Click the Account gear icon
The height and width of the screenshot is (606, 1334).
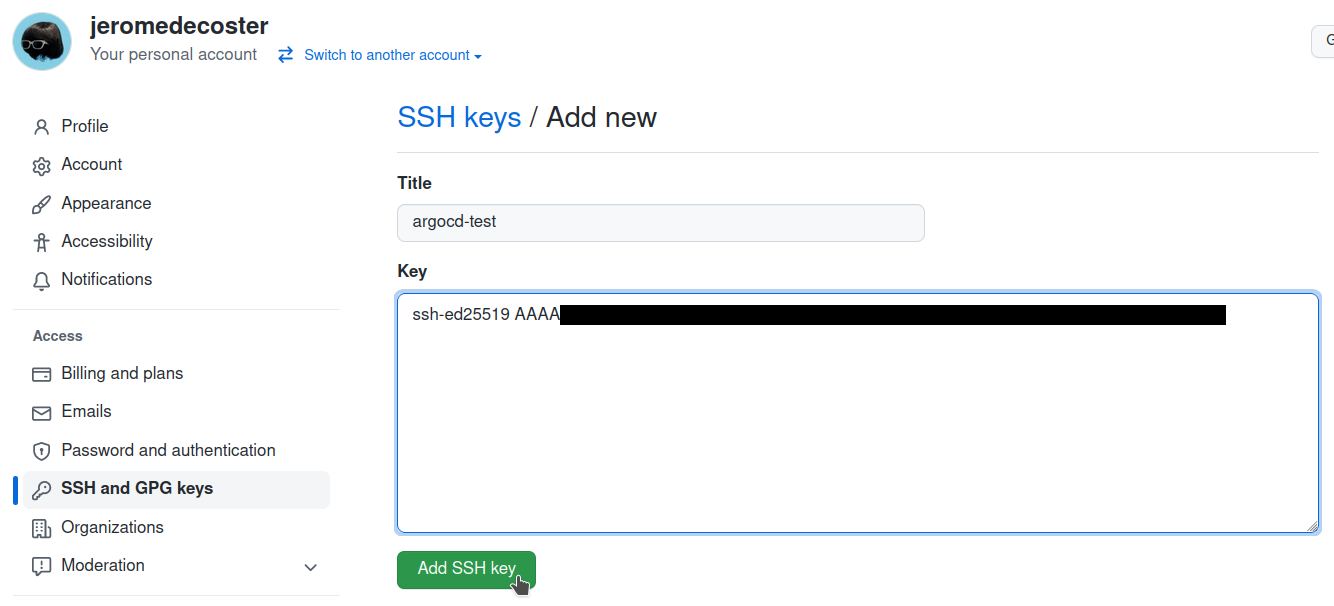point(41,166)
